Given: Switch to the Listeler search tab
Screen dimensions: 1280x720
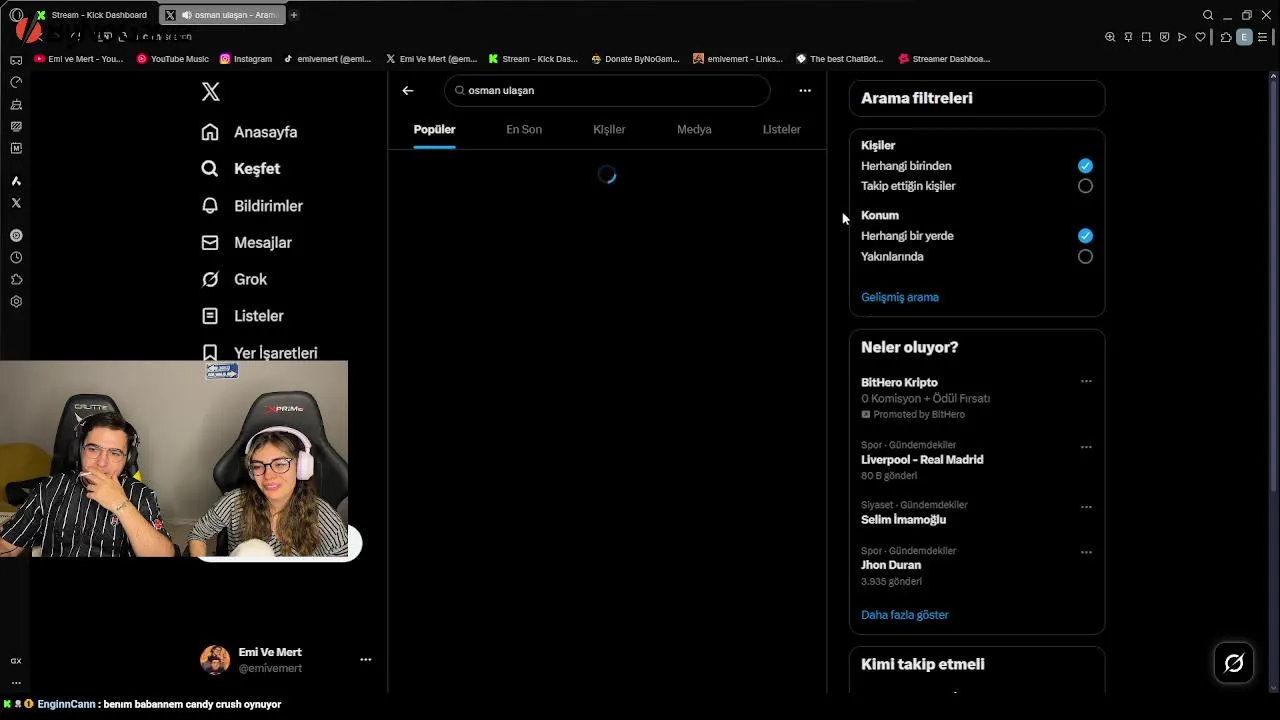Looking at the screenshot, I should click(x=781, y=129).
